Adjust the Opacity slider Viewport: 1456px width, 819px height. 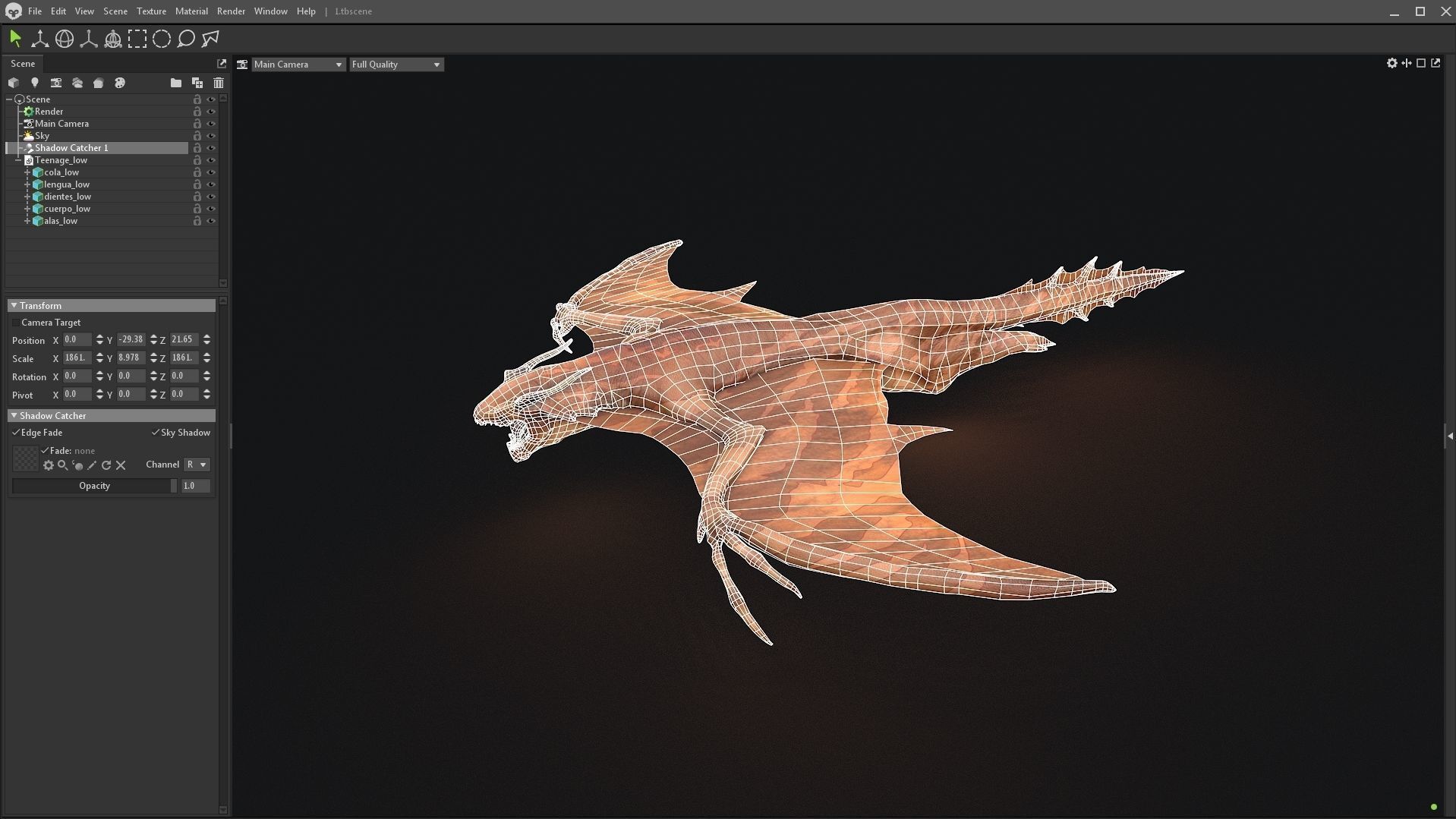click(94, 486)
